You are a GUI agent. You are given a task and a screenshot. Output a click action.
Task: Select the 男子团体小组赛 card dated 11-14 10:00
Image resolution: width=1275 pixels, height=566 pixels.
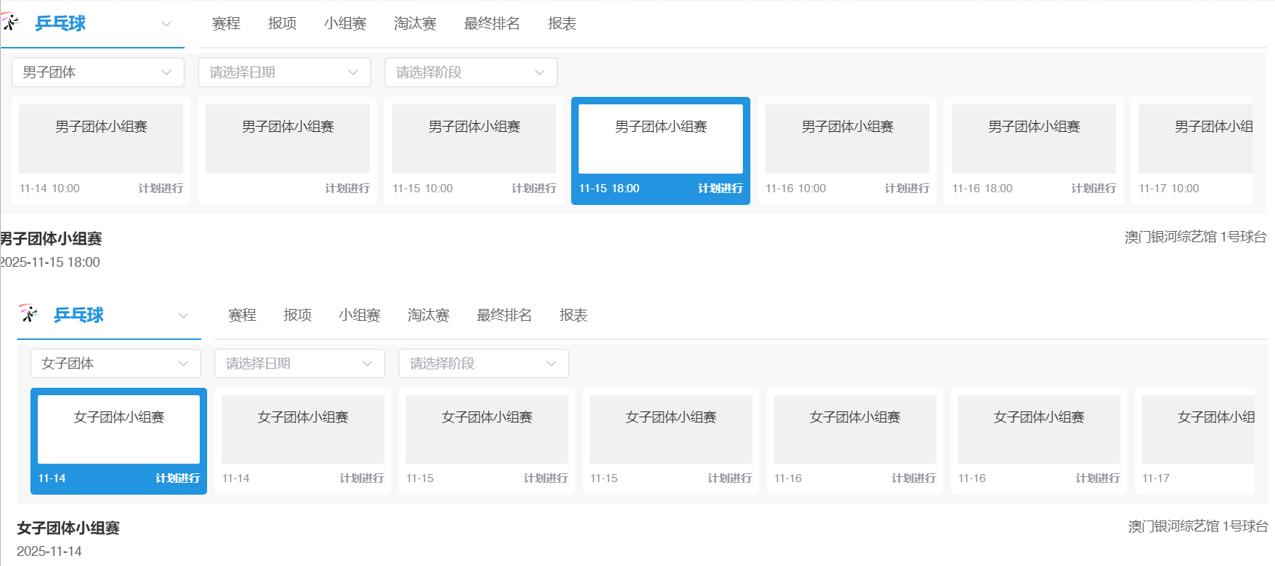coord(101,151)
